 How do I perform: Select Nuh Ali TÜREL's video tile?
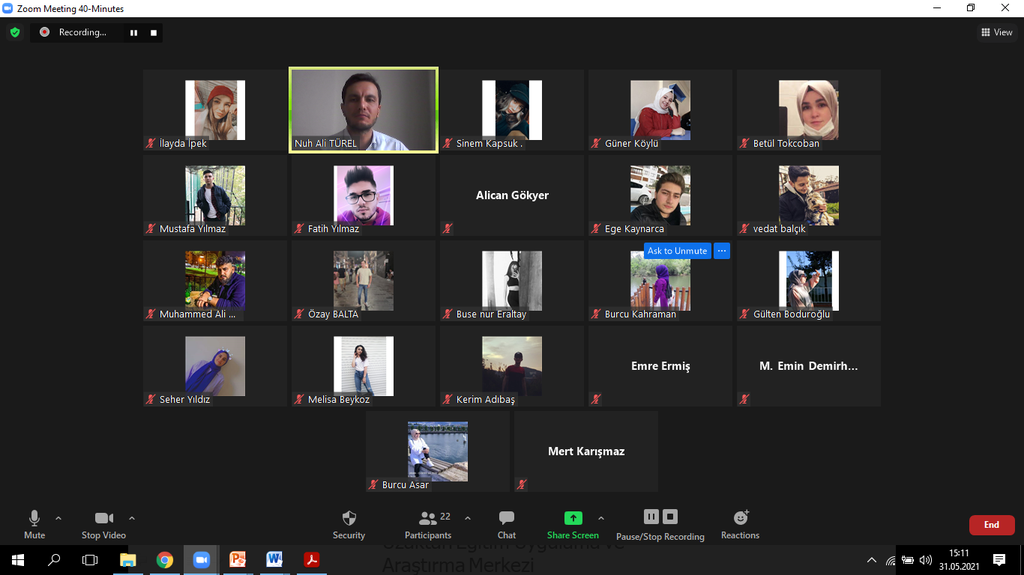pos(363,110)
